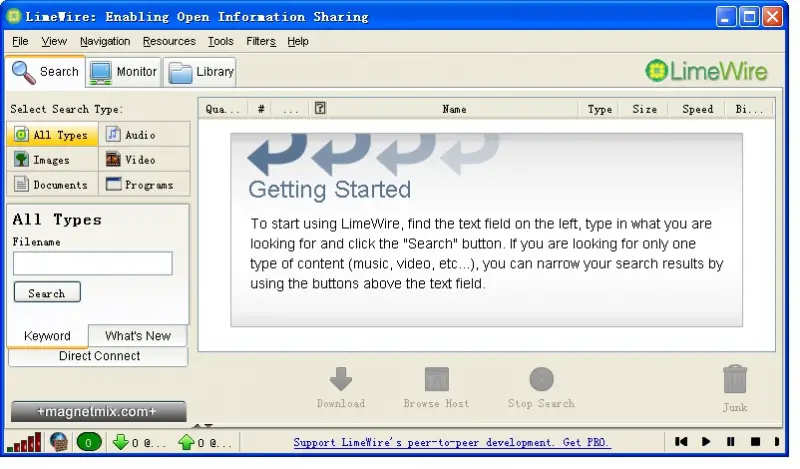The image size is (800, 469).
Task: Click the Filename text input field
Action: tap(92, 263)
